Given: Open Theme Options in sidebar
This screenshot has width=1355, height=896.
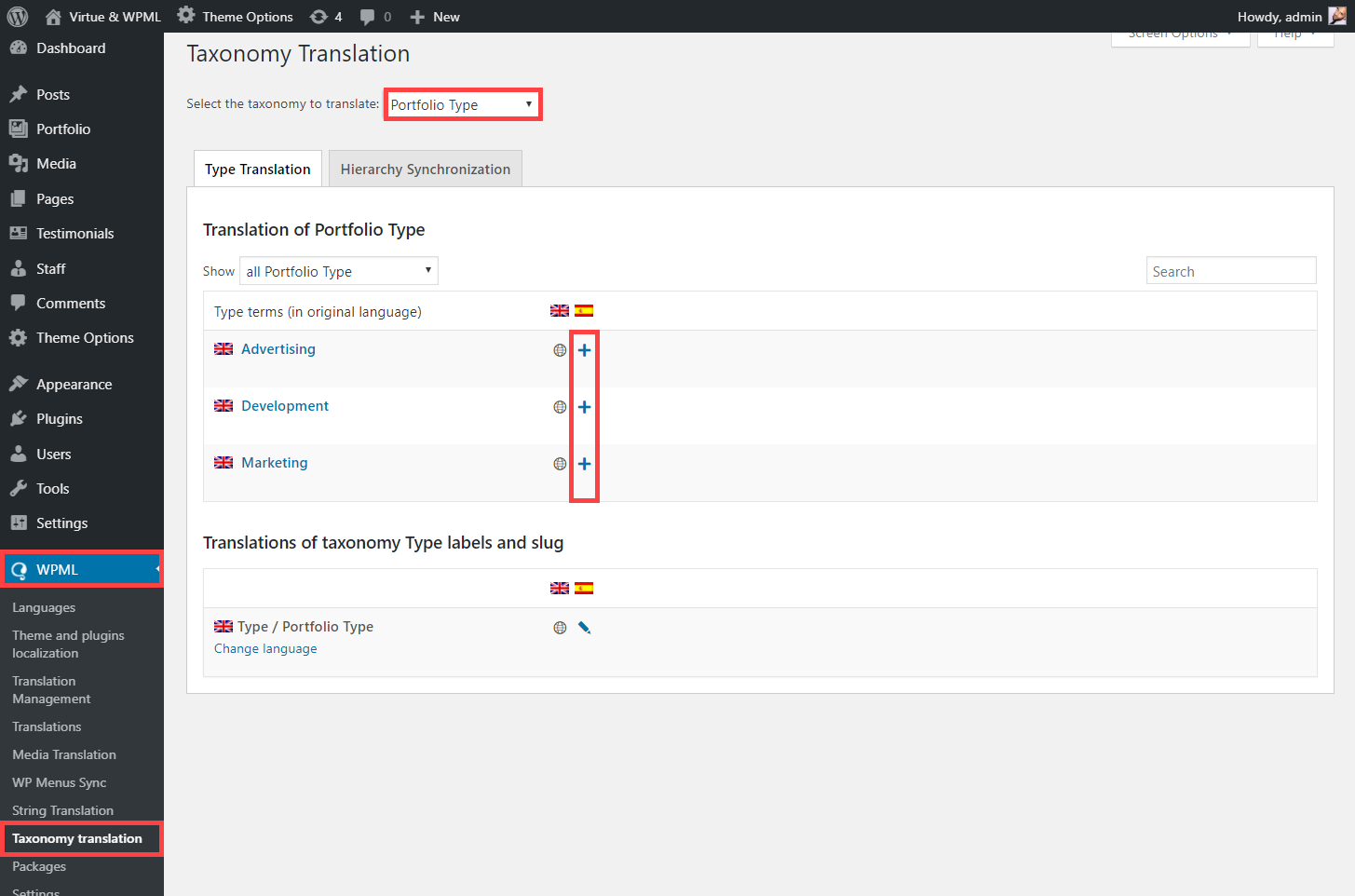Looking at the screenshot, I should 82,338.
